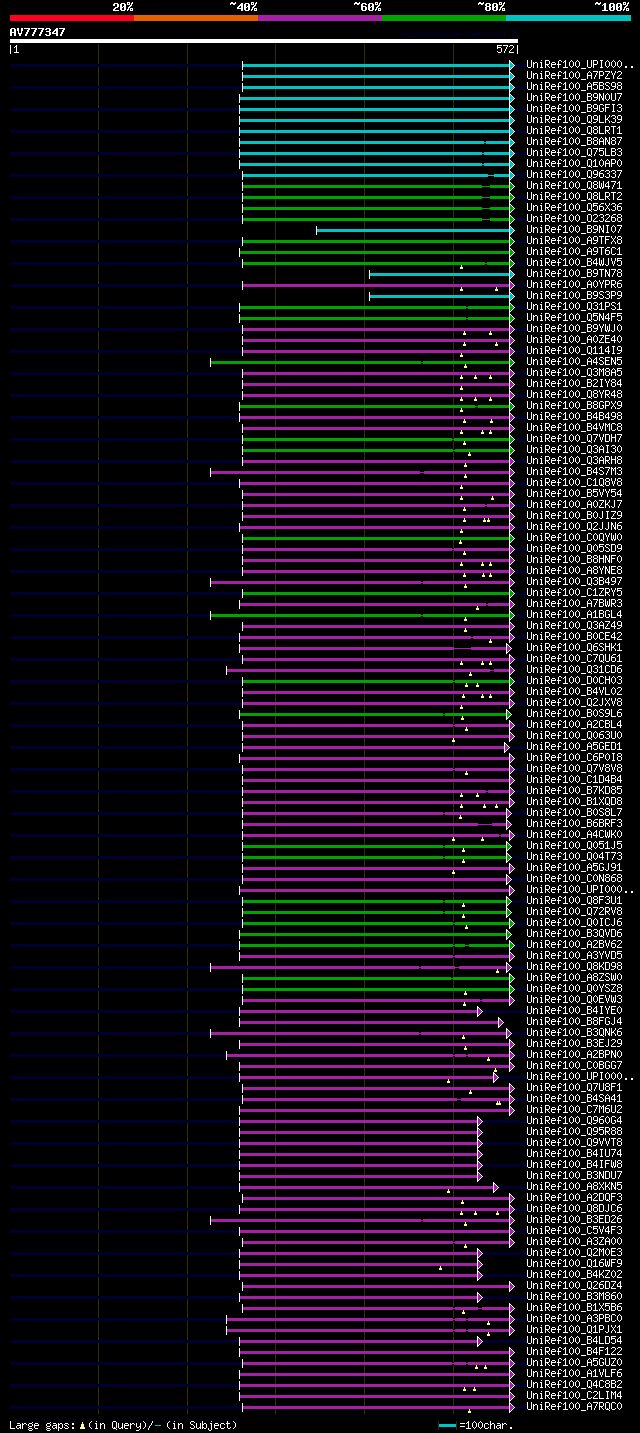Viewport: 640px width, 1433px height.
Task: Open the UniRef100_C0QYW0 hit
Action: coord(574,538)
